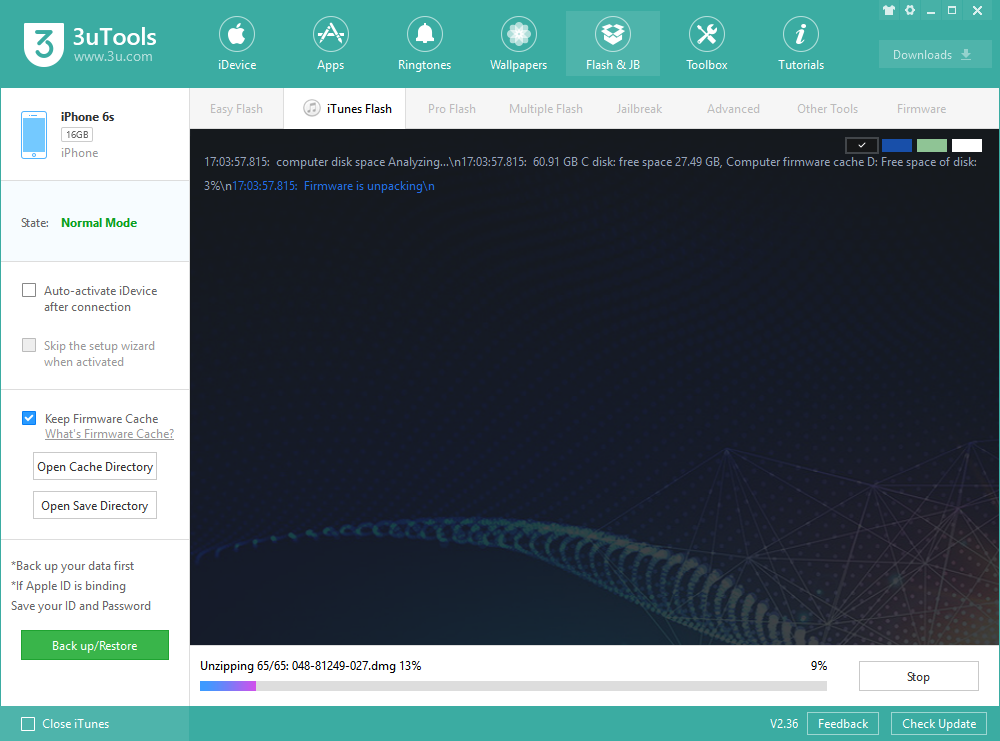The width and height of the screenshot is (1000, 741).
Task: Switch to the Multiple Flash tab
Action: point(546,108)
